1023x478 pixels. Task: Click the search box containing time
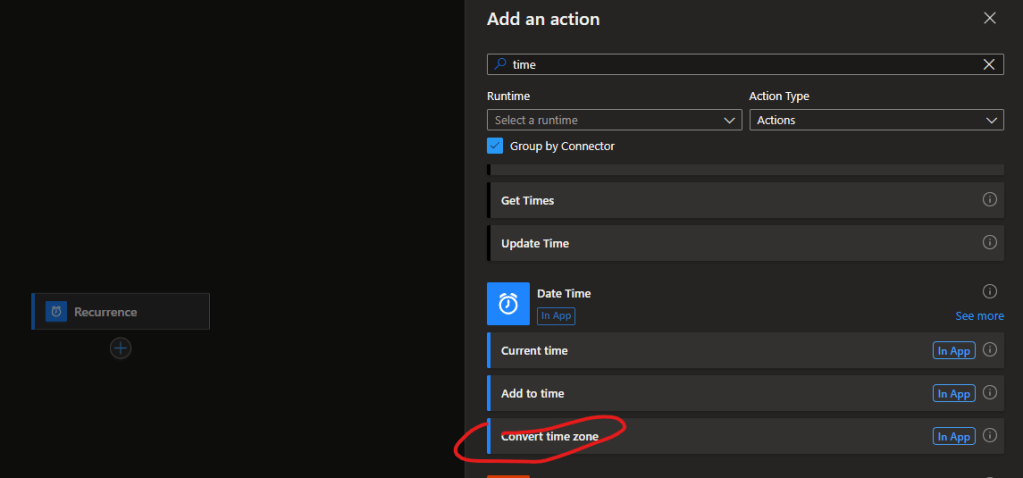click(740, 64)
